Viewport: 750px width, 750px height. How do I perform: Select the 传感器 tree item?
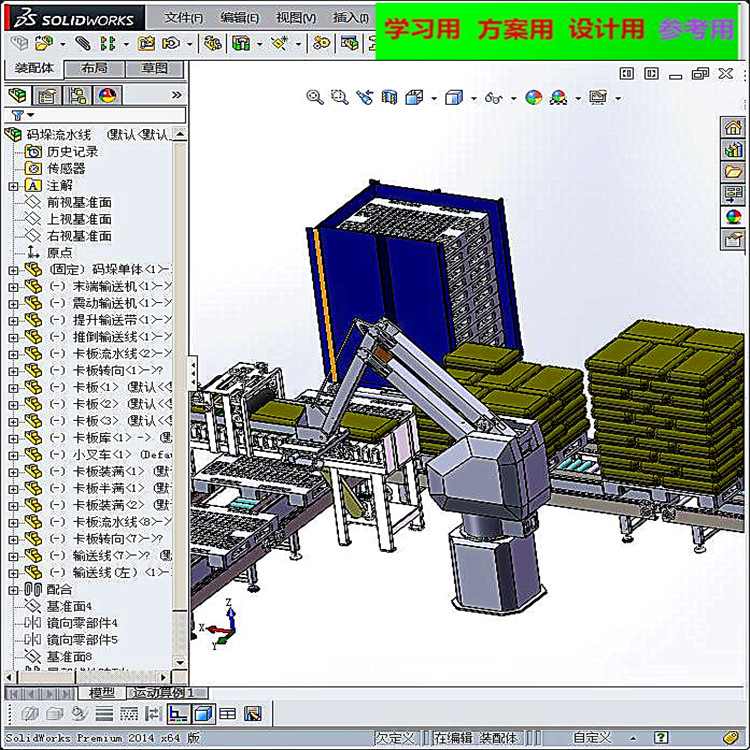66,169
